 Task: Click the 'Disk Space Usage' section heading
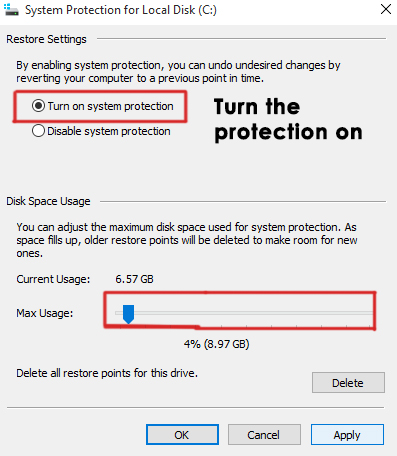pyautogui.click(x=48, y=201)
